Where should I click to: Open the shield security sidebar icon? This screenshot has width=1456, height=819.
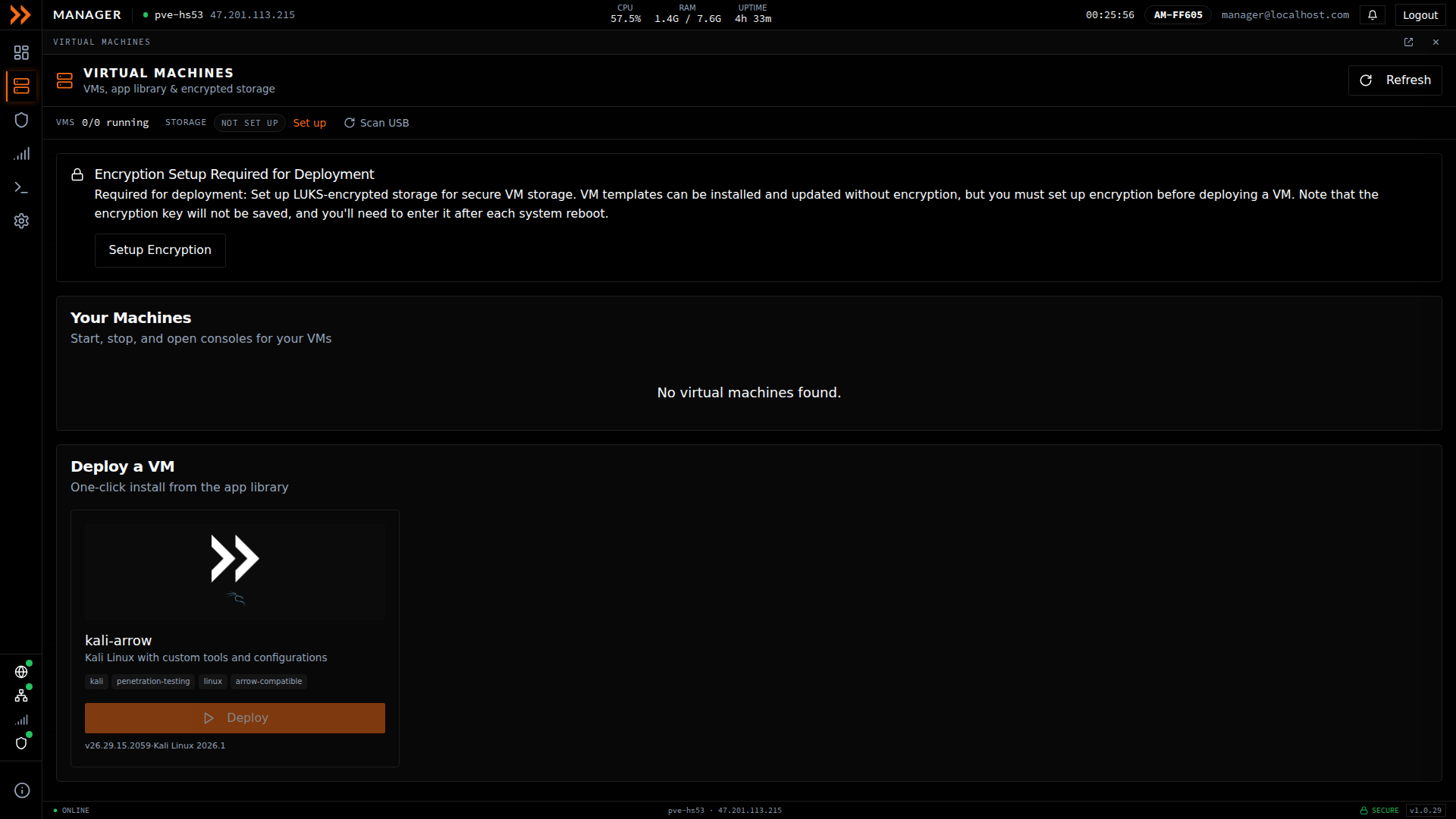point(21,120)
